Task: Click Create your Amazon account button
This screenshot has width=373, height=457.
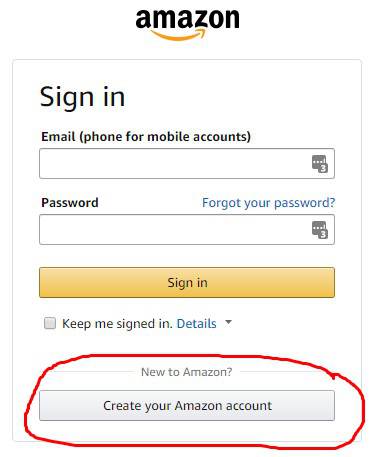Action: [187, 406]
